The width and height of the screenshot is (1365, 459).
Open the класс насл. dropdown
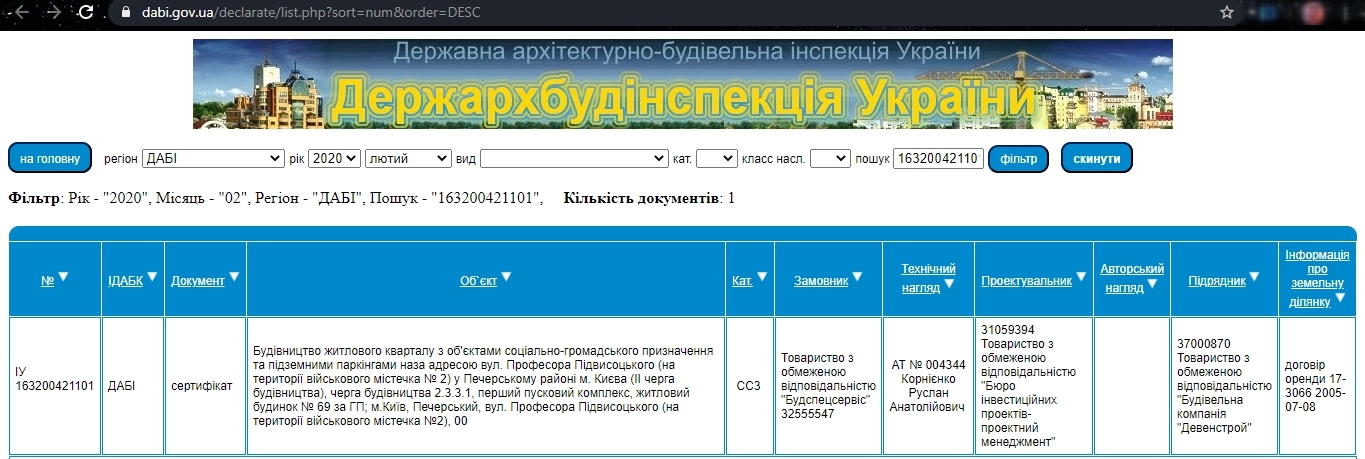point(830,158)
